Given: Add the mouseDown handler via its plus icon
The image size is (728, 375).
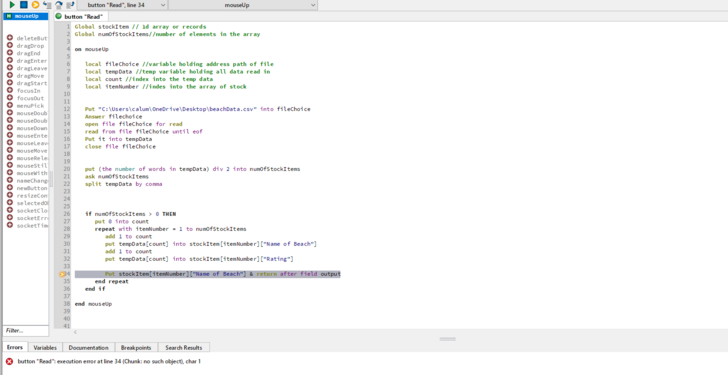Looking at the screenshot, I should [x=9, y=128].
